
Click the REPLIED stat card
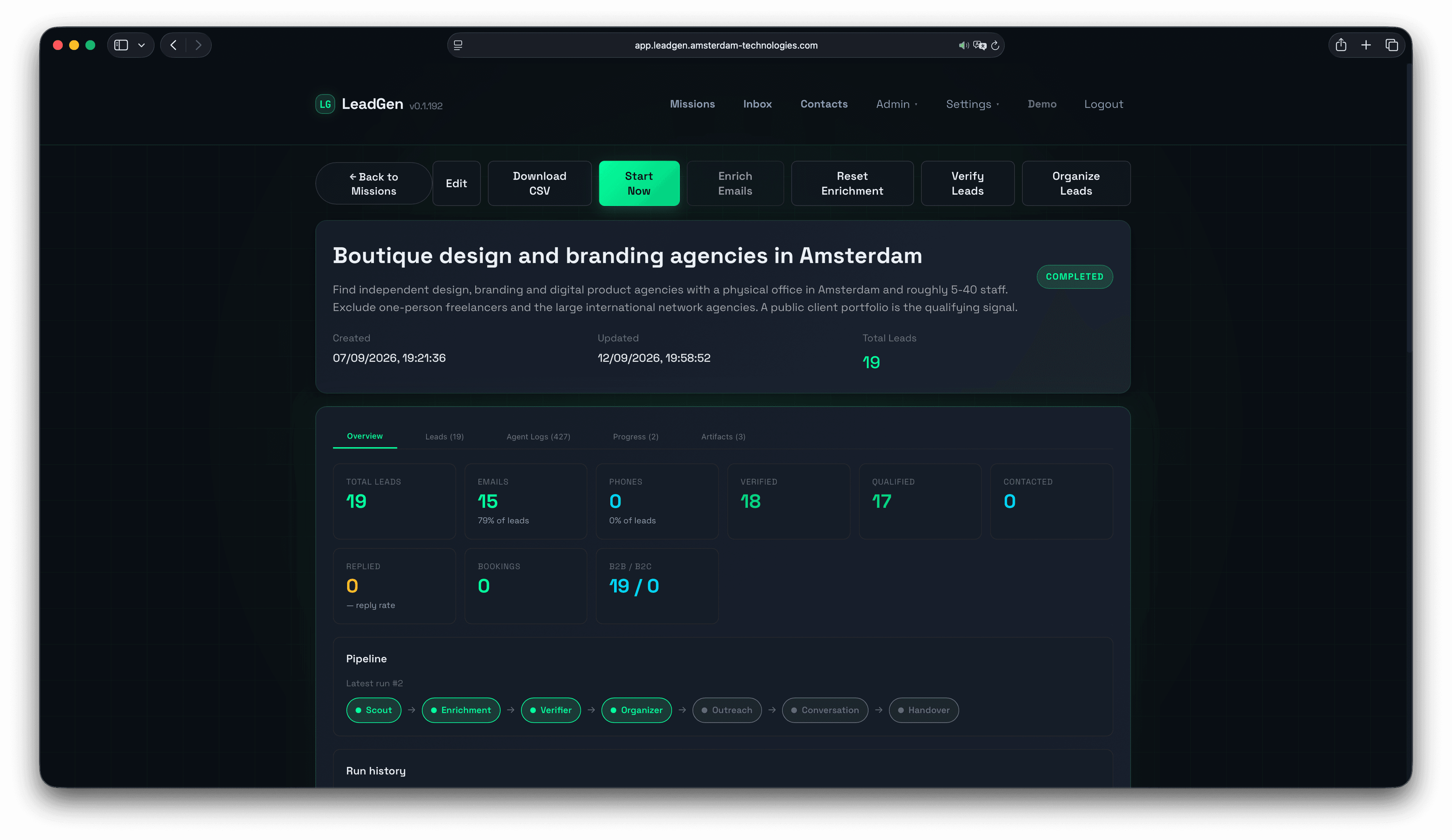[x=394, y=586]
